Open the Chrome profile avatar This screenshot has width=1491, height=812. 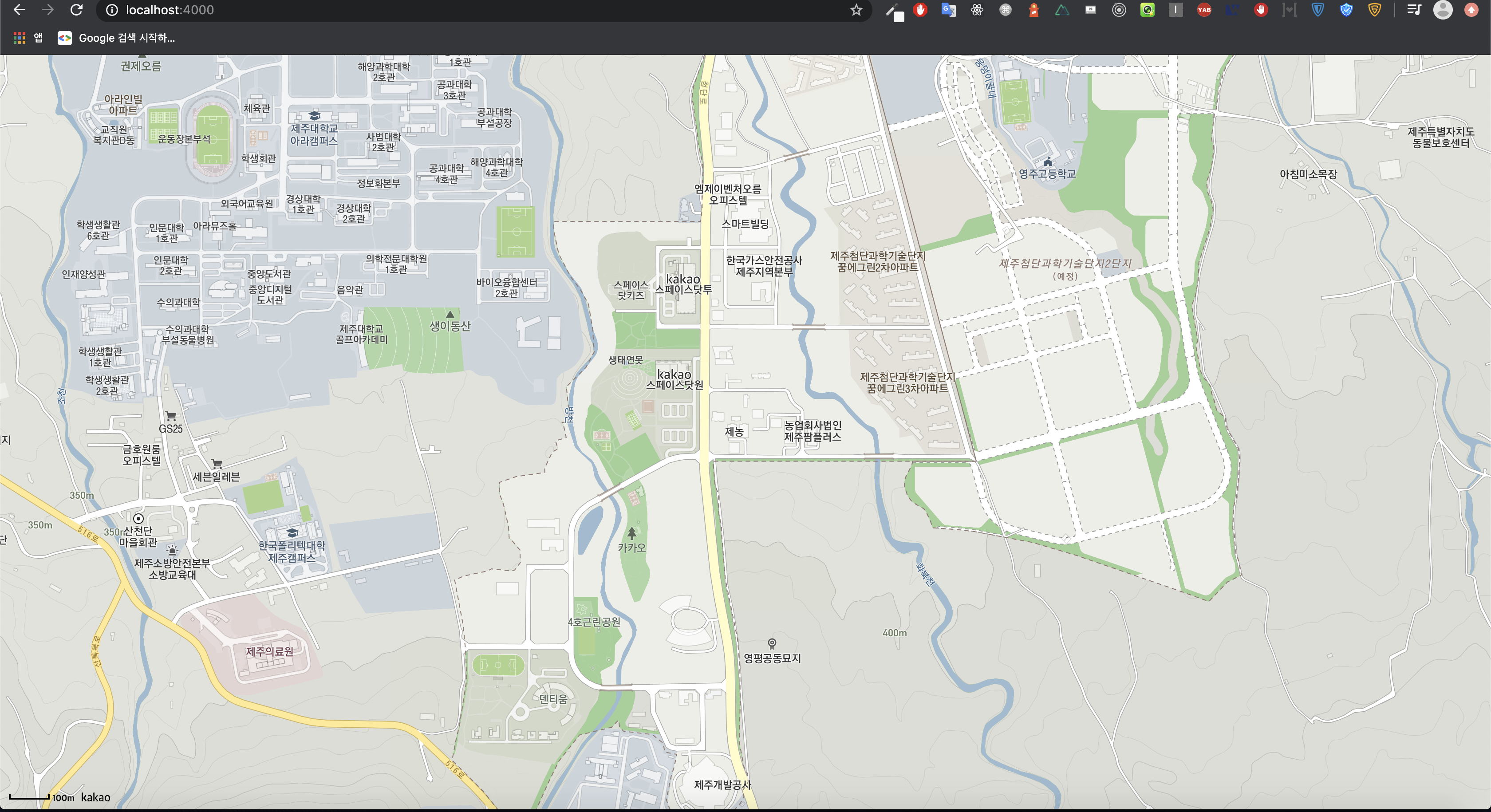pyautogui.click(x=1442, y=10)
